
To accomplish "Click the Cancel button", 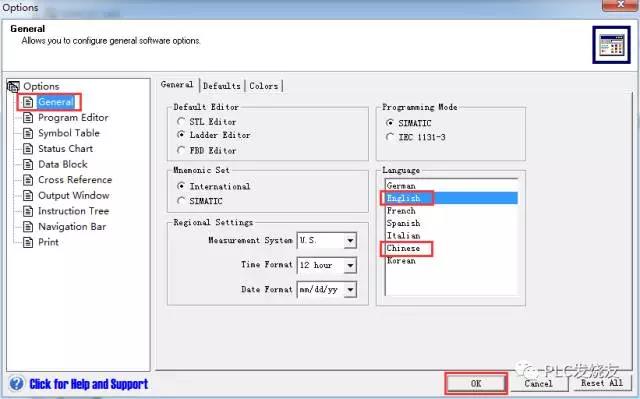I will click(538, 383).
